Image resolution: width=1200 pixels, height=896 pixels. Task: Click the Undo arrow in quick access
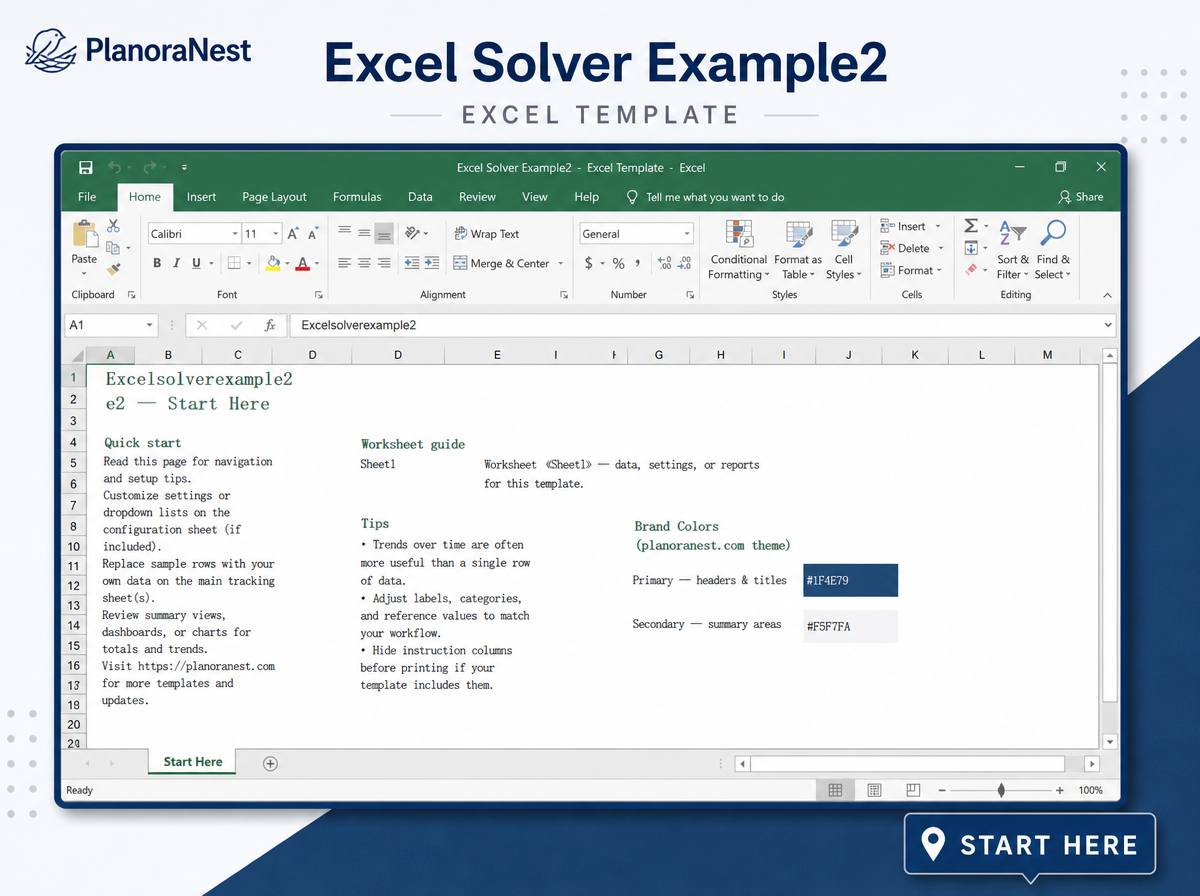pos(114,168)
